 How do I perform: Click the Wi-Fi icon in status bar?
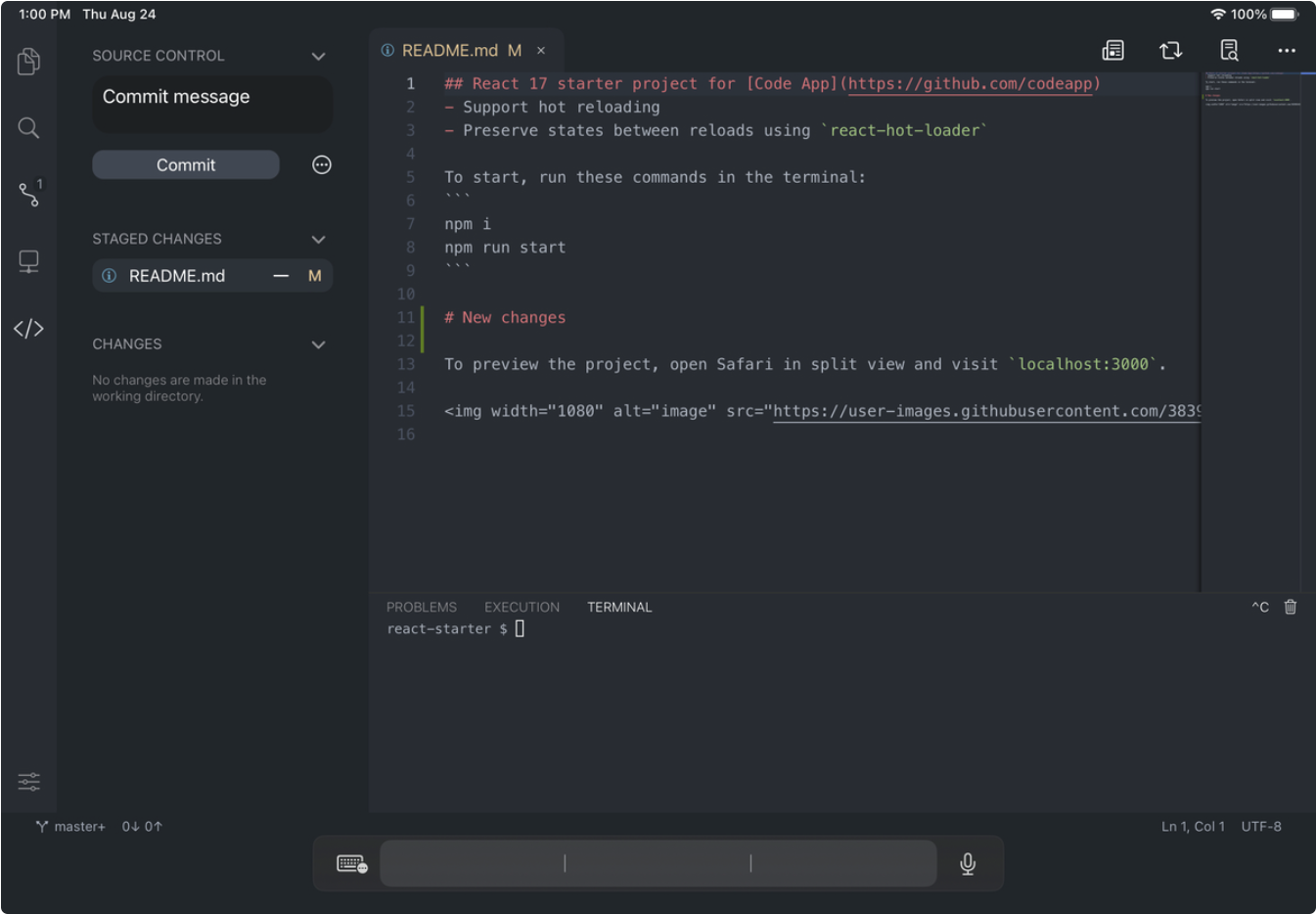coord(1218,14)
